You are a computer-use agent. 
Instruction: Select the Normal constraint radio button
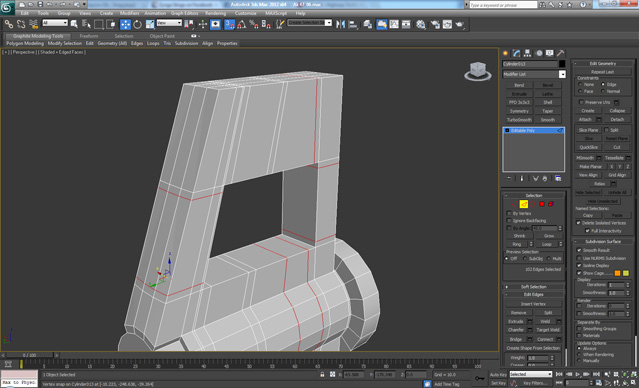pos(603,91)
